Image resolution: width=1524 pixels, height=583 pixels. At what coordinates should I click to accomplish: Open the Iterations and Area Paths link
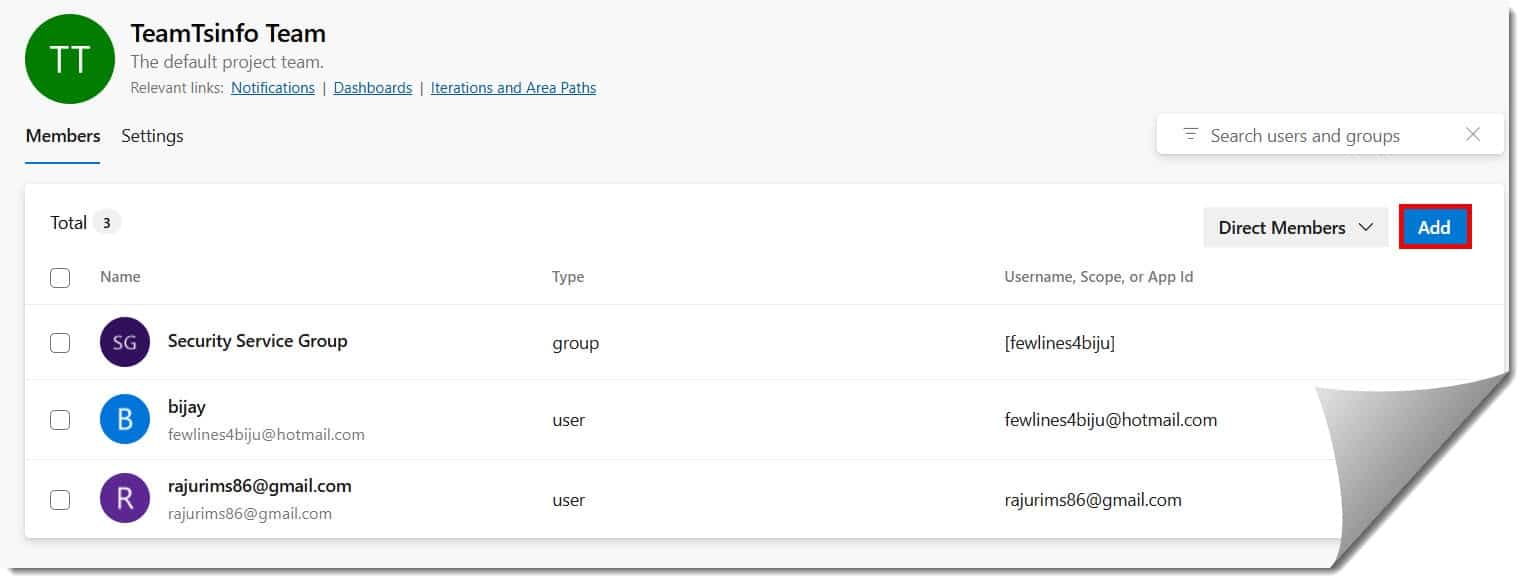(513, 88)
